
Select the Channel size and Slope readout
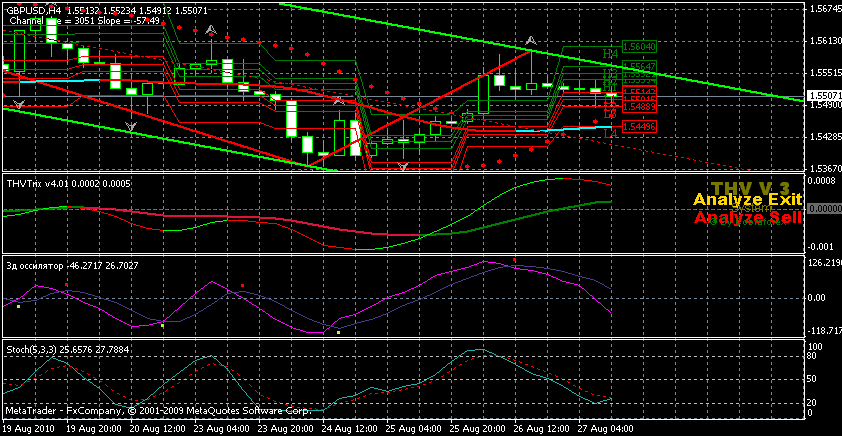coord(85,20)
